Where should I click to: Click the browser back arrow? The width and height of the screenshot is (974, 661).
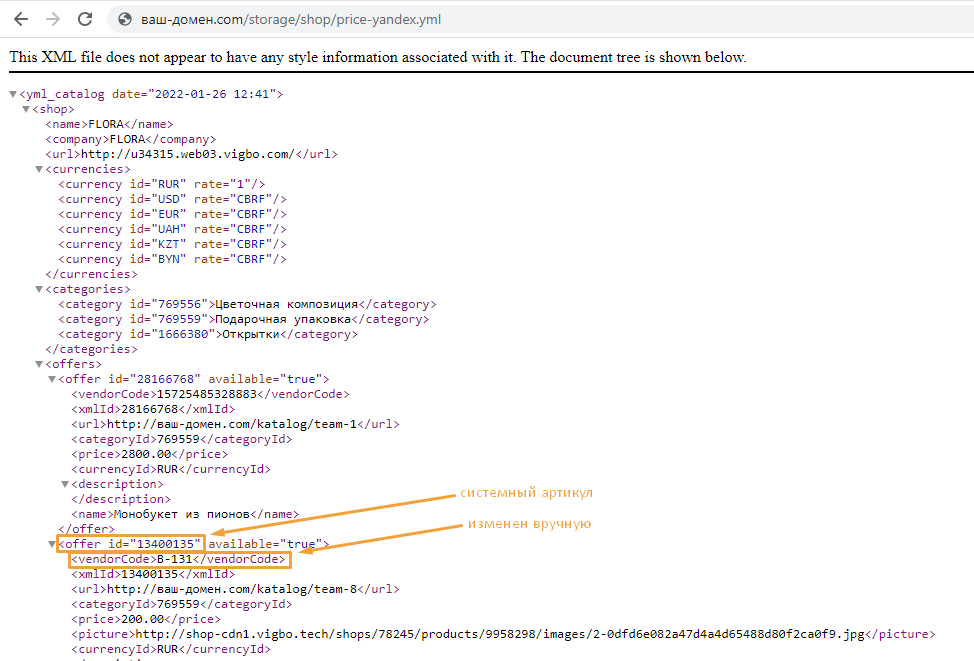pos(20,19)
